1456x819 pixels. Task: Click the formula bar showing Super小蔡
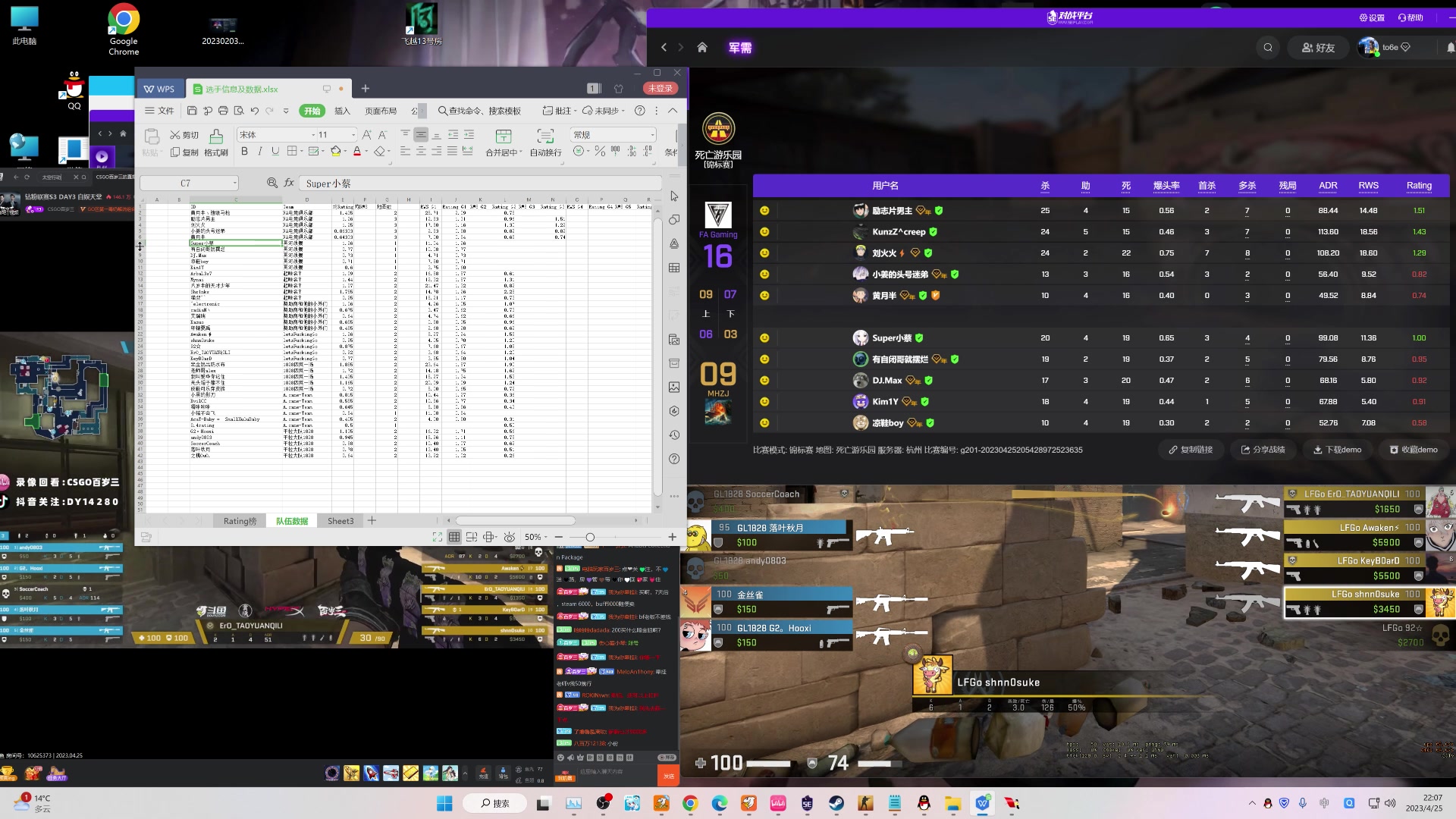pyautogui.click(x=481, y=183)
